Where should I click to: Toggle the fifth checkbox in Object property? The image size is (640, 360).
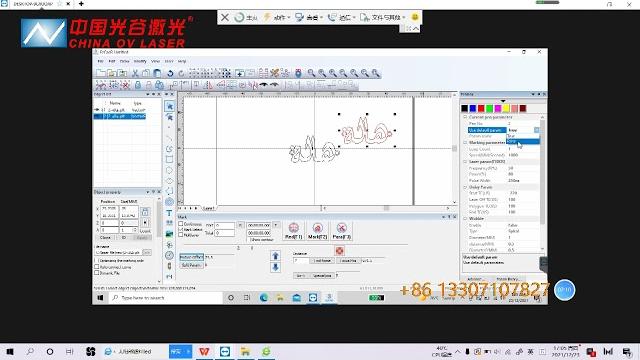tap(97, 267)
